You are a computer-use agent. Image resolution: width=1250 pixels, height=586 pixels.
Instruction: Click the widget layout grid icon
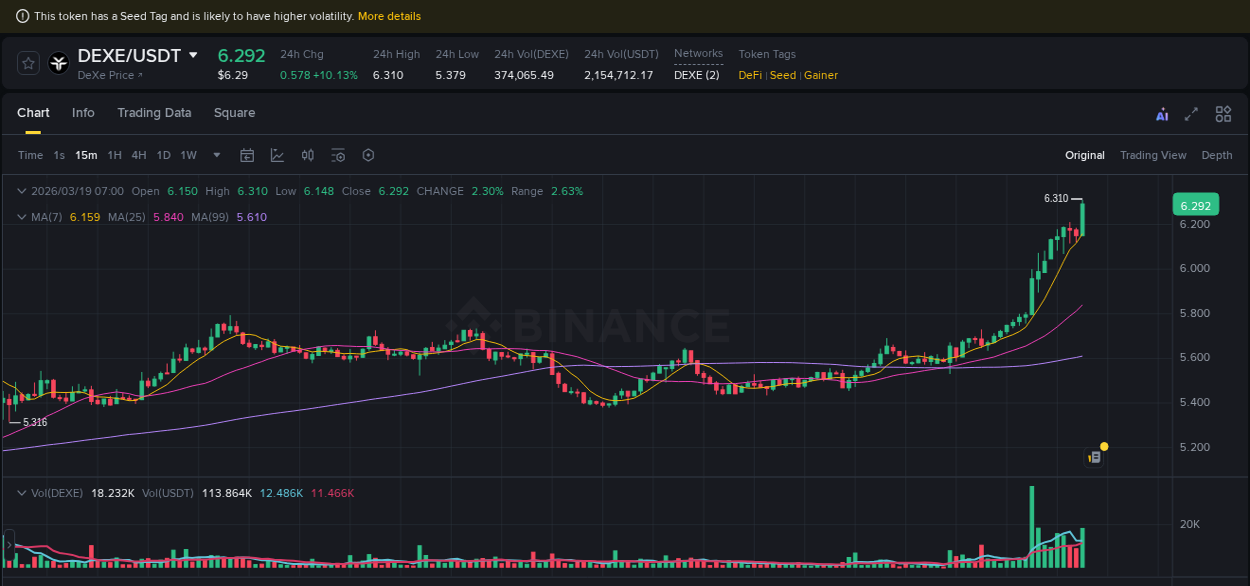1222,114
